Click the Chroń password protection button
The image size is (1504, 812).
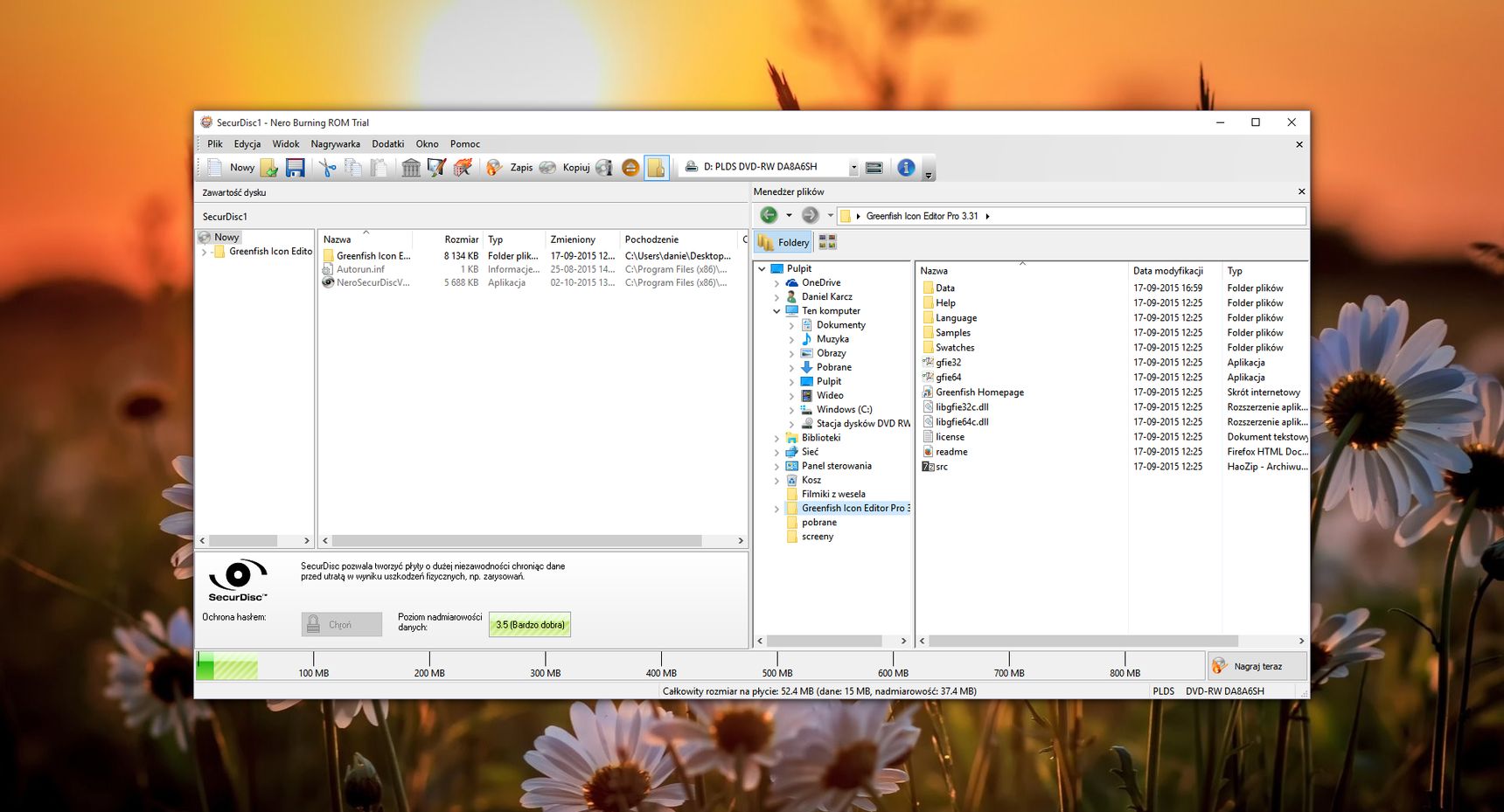(342, 624)
